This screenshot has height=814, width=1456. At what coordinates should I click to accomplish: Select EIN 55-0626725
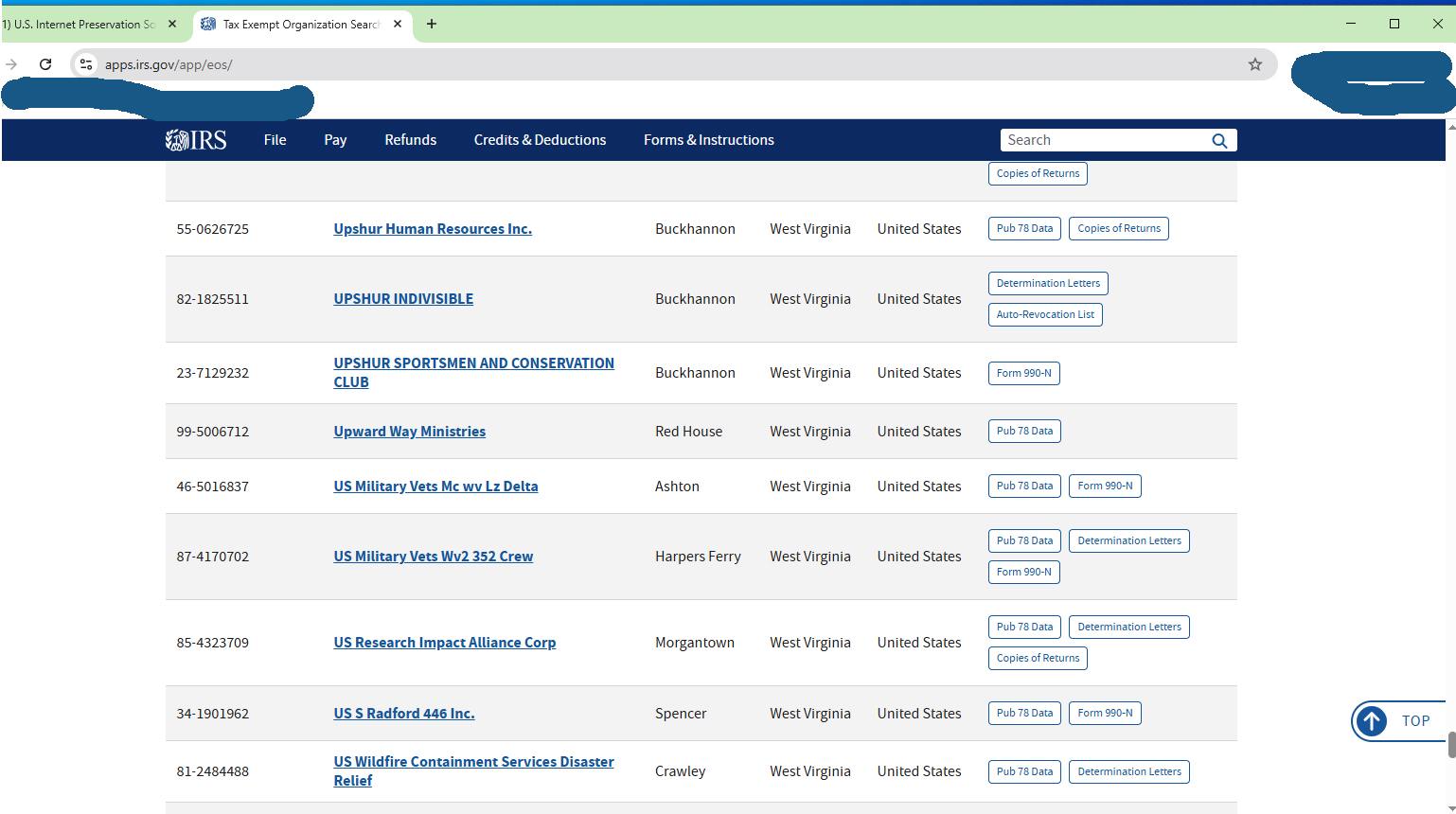tap(213, 229)
